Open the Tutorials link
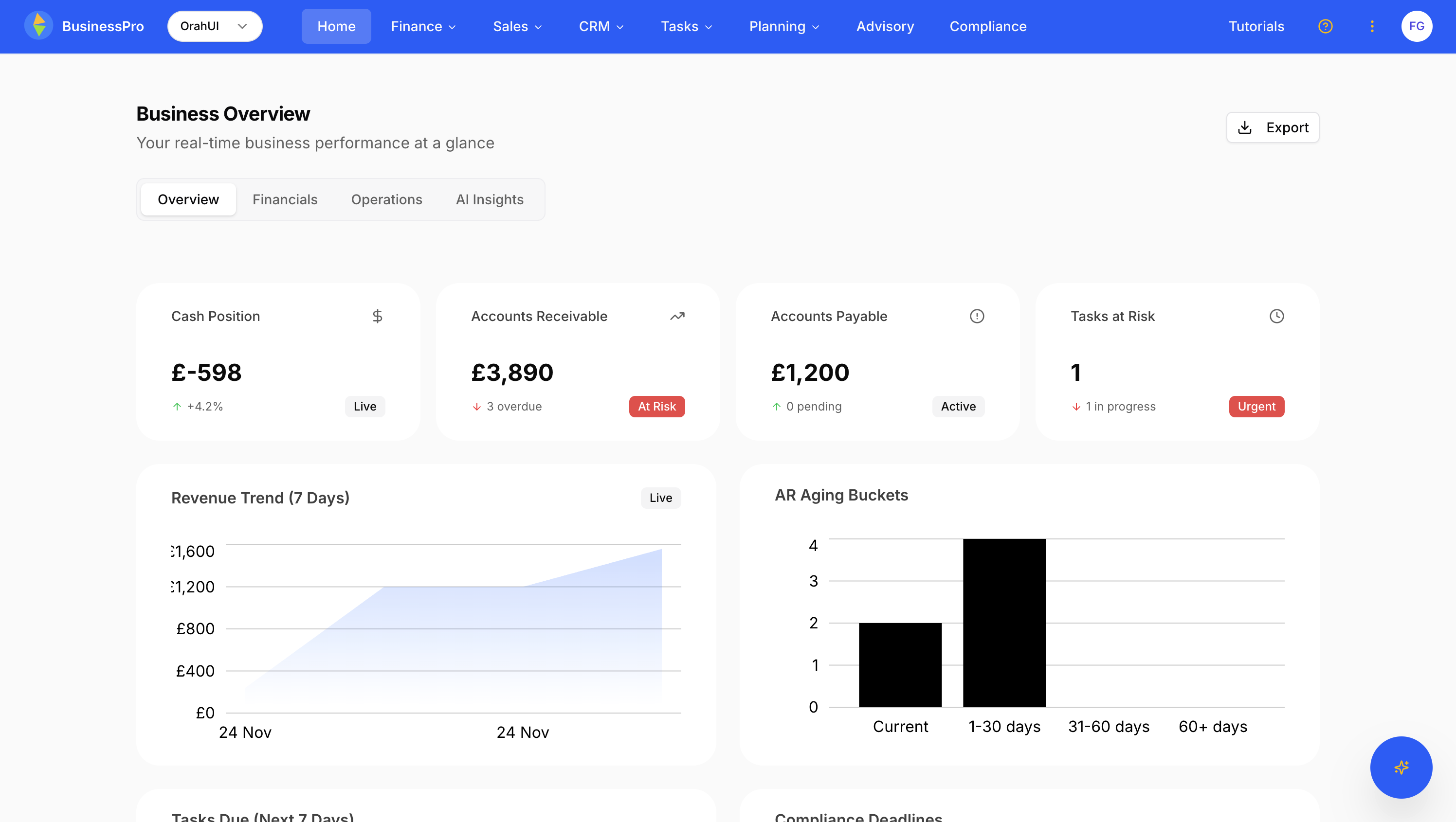 tap(1256, 26)
